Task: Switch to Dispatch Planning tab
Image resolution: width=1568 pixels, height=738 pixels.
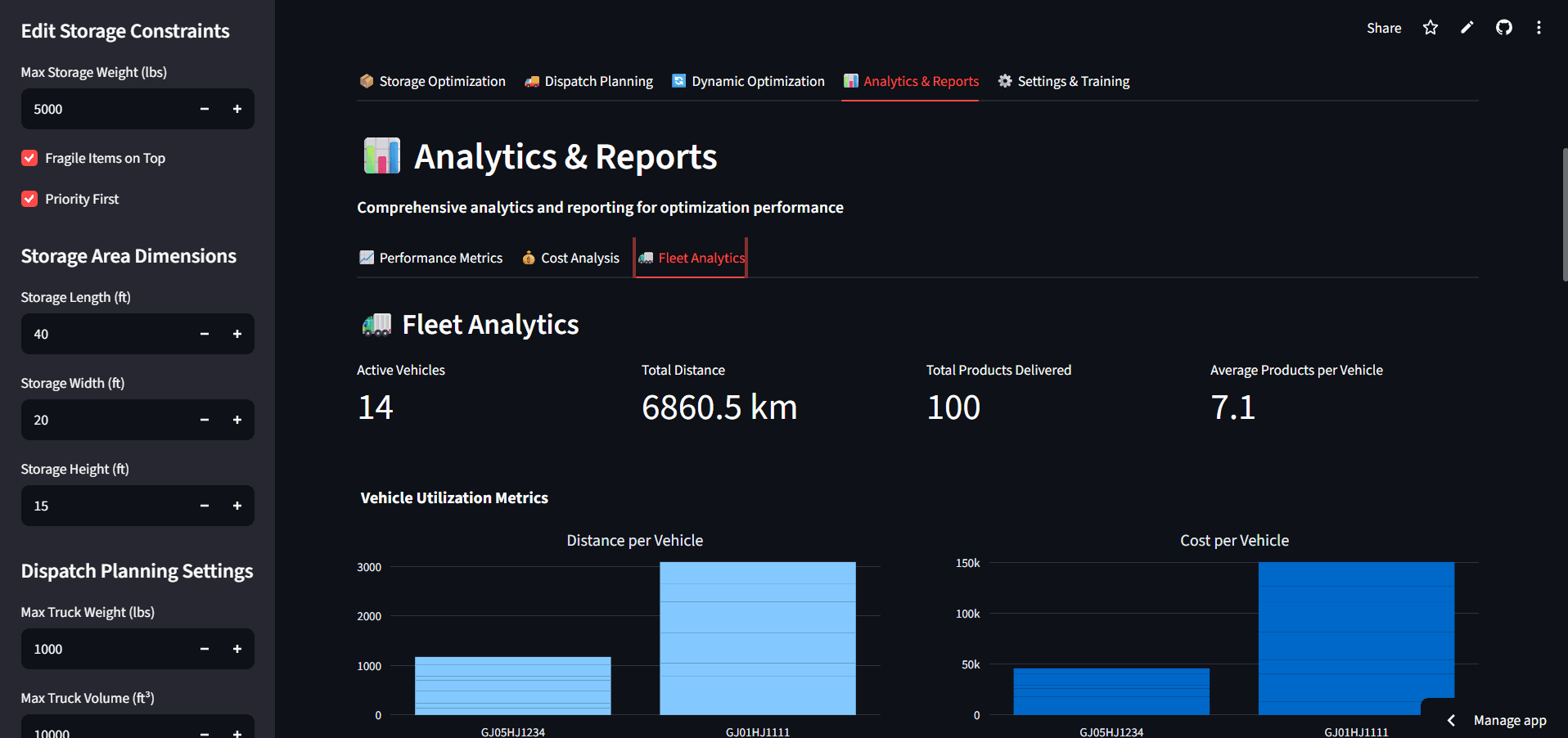Action: coord(588,81)
